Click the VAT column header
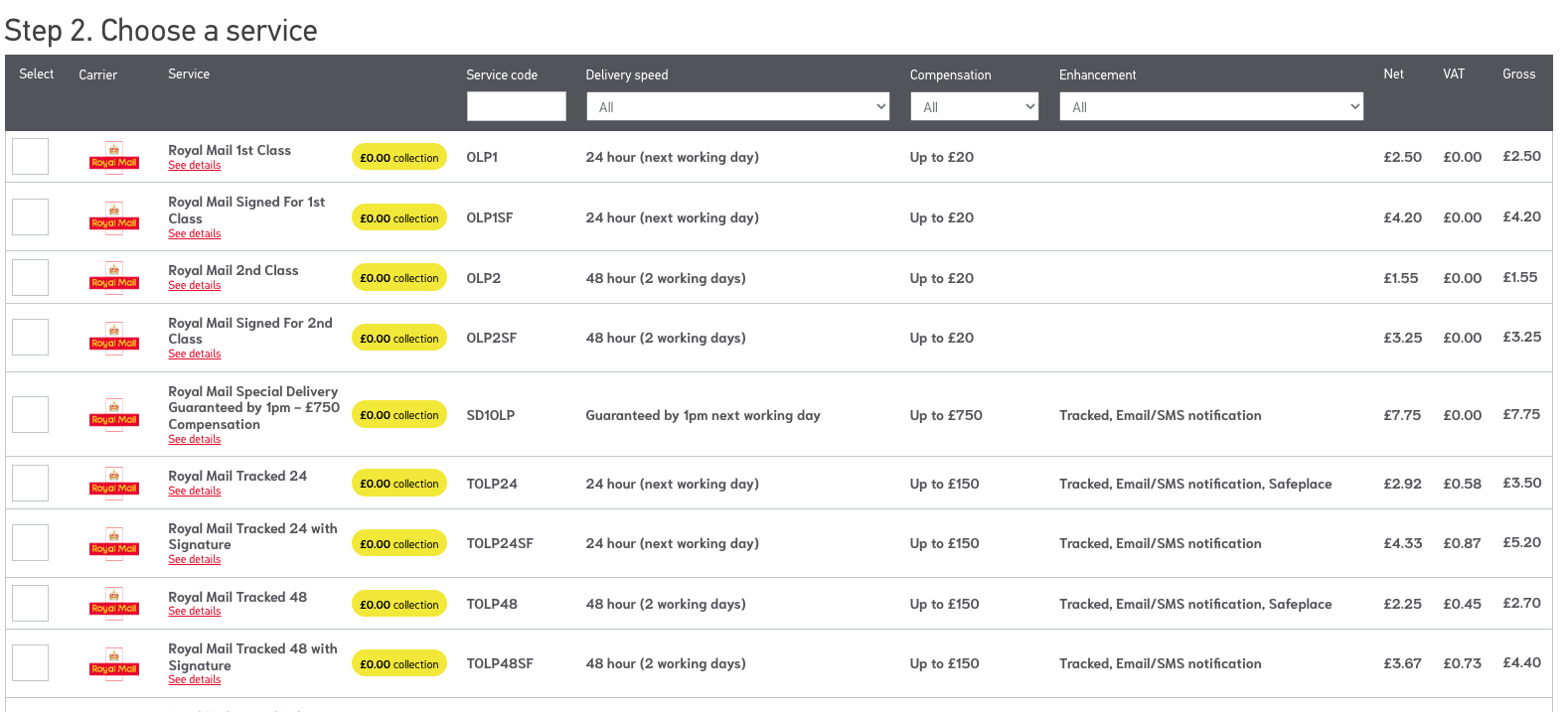Image resolution: width=1568 pixels, height=712 pixels. point(1454,74)
